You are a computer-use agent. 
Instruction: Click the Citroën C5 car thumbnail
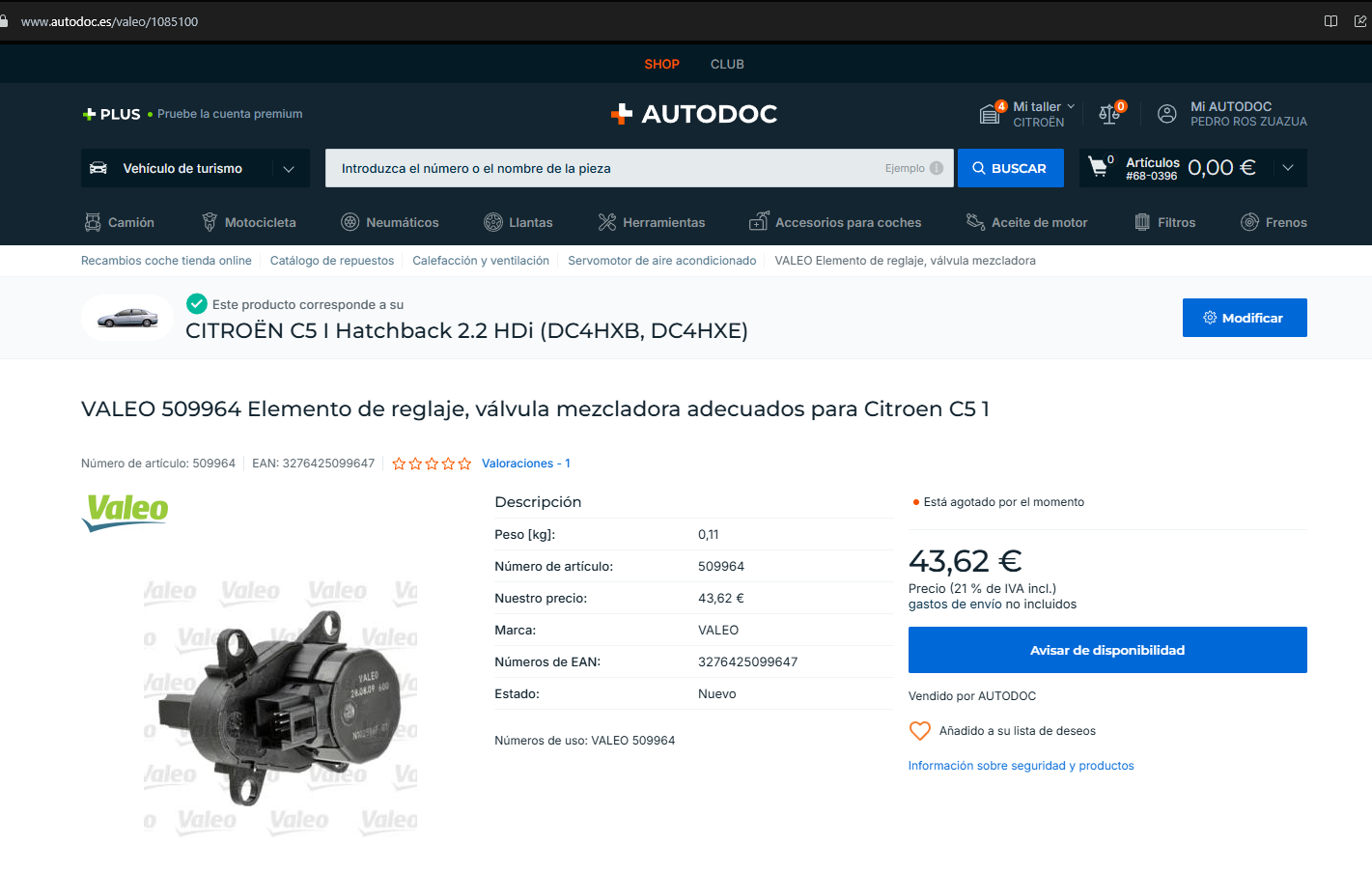127,318
